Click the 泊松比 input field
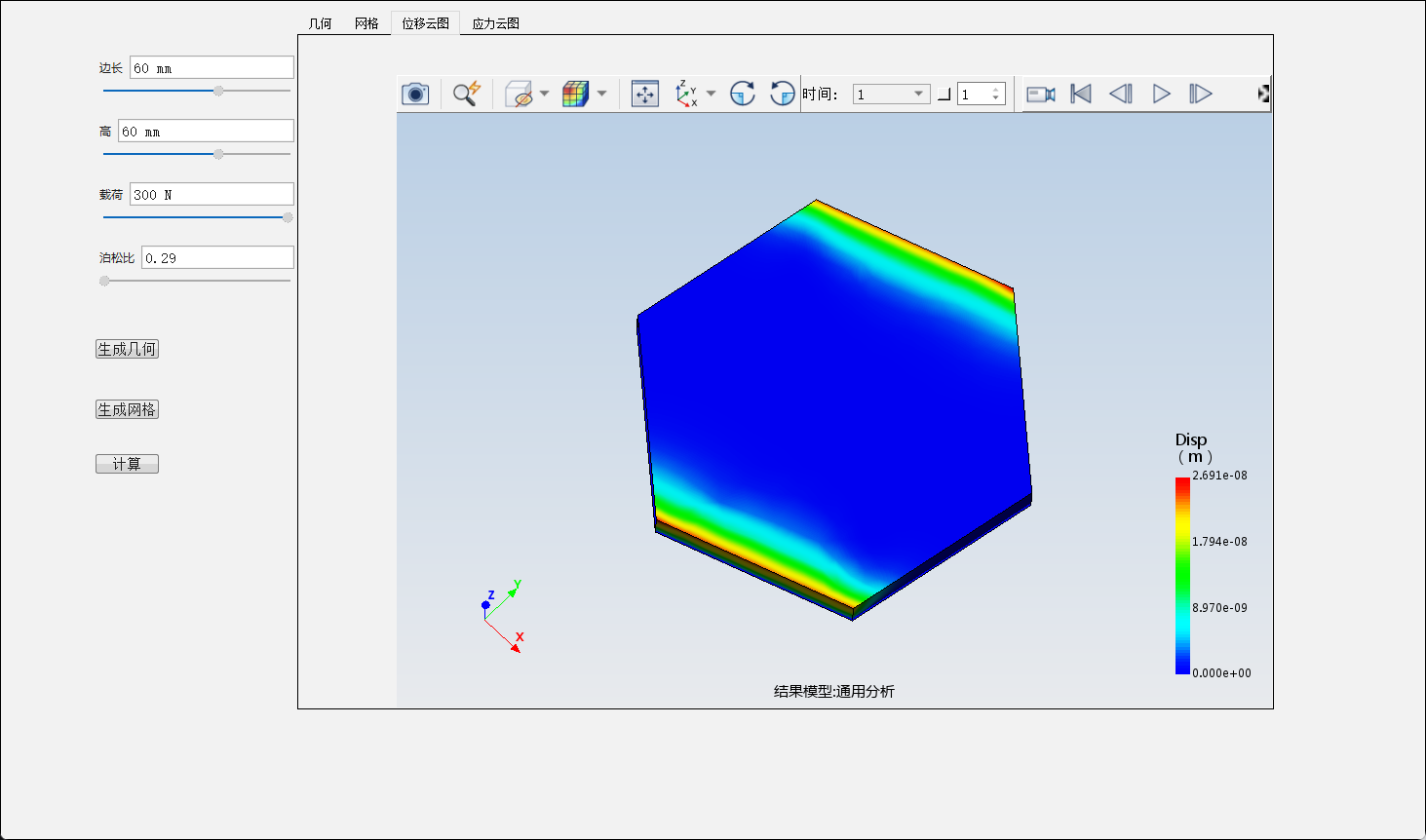 click(217, 257)
